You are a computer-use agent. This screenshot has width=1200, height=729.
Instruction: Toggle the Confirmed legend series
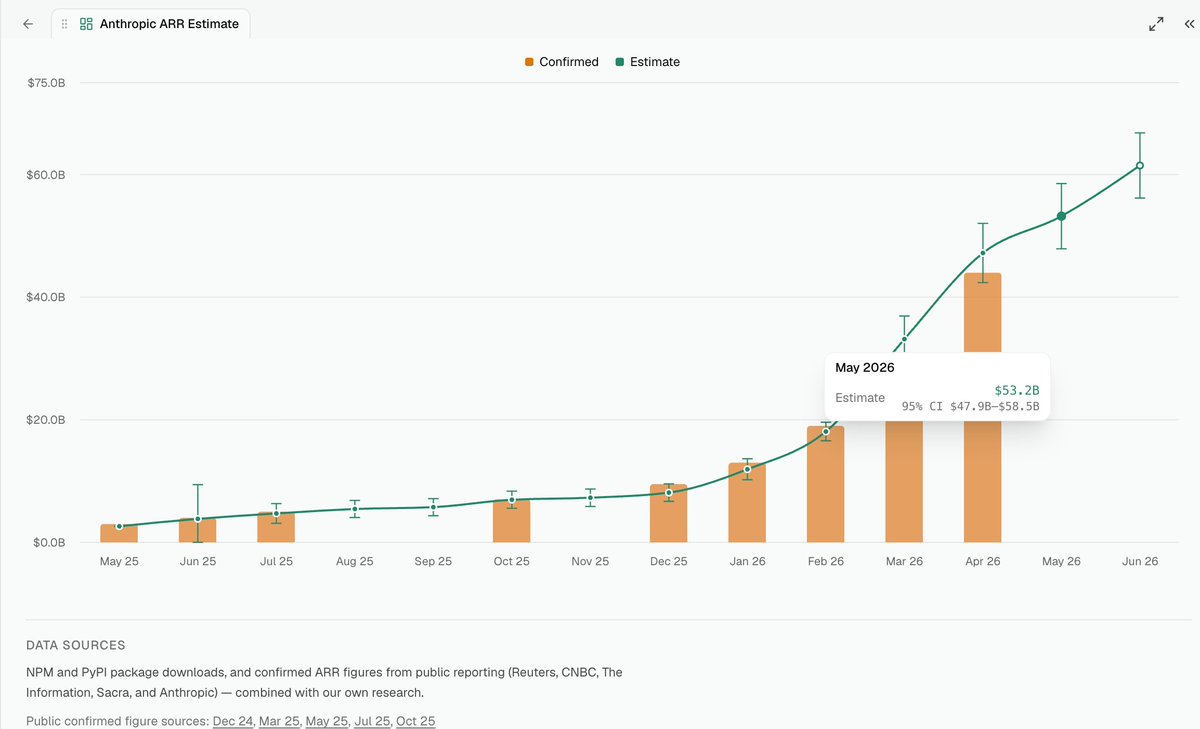(561, 62)
